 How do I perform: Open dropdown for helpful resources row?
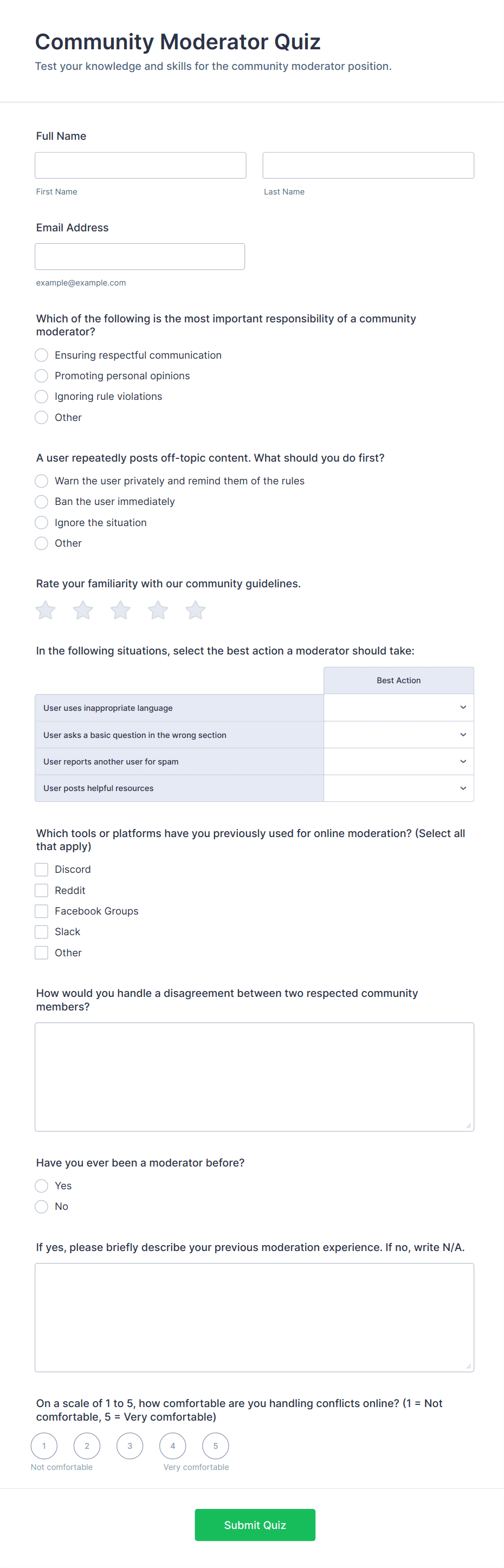399,788
